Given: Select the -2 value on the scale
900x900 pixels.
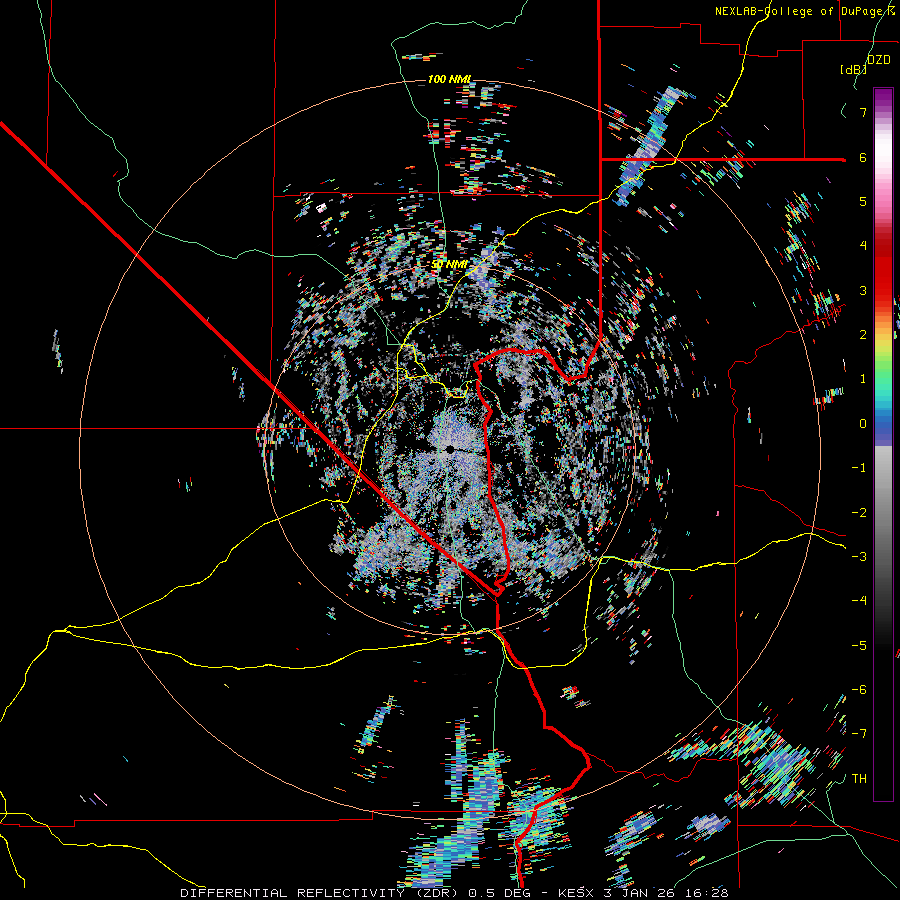Looking at the screenshot, I should (859, 513).
